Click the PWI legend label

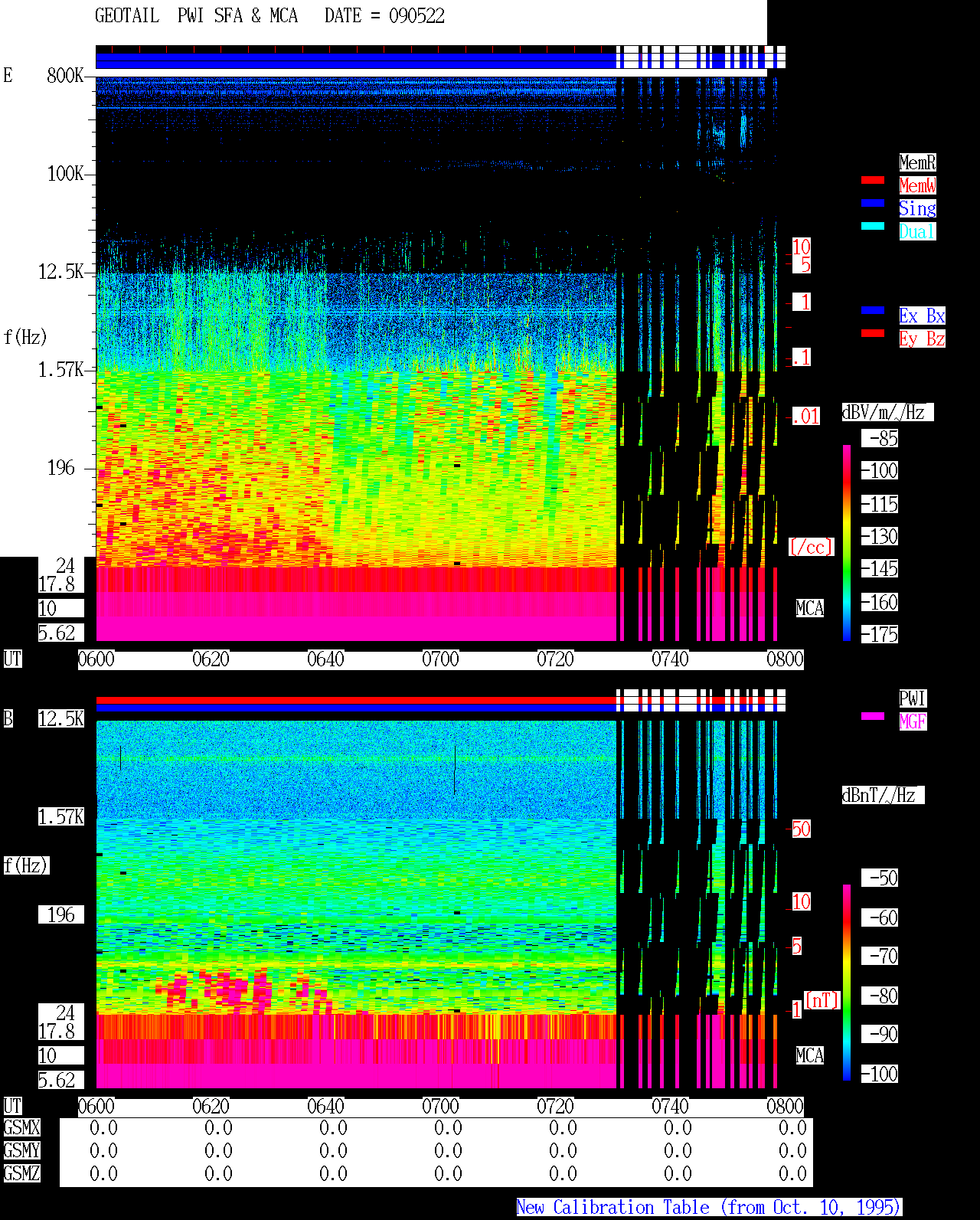pyautogui.click(x=913, y=698)
